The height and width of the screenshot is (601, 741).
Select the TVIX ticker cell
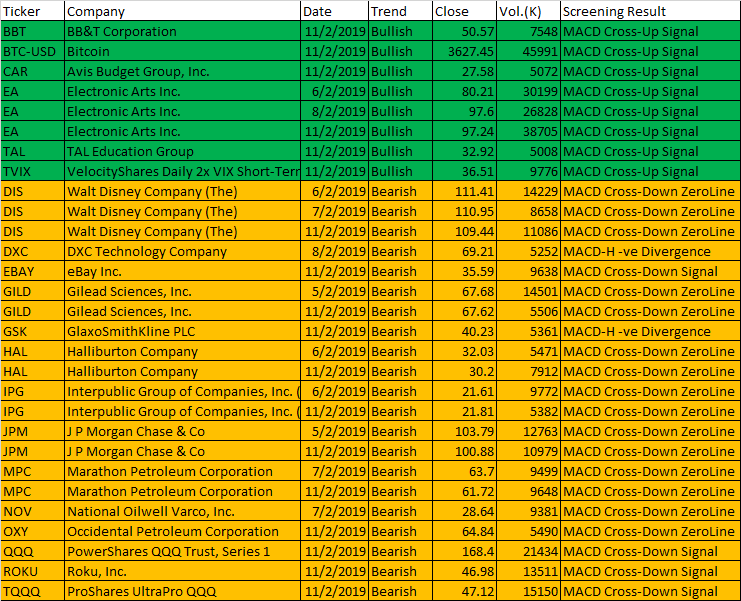point(32,171)
